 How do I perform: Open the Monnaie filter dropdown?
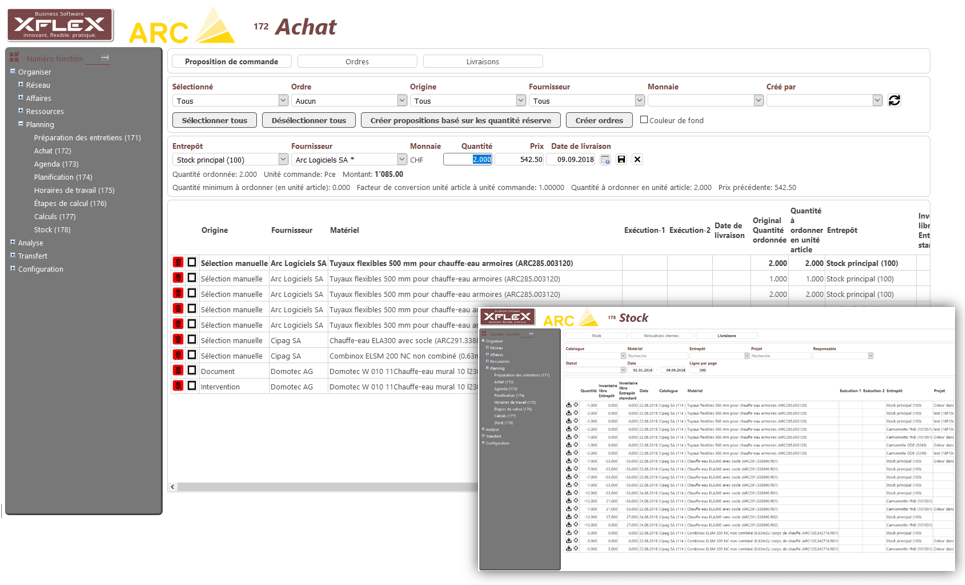point(705,101)
